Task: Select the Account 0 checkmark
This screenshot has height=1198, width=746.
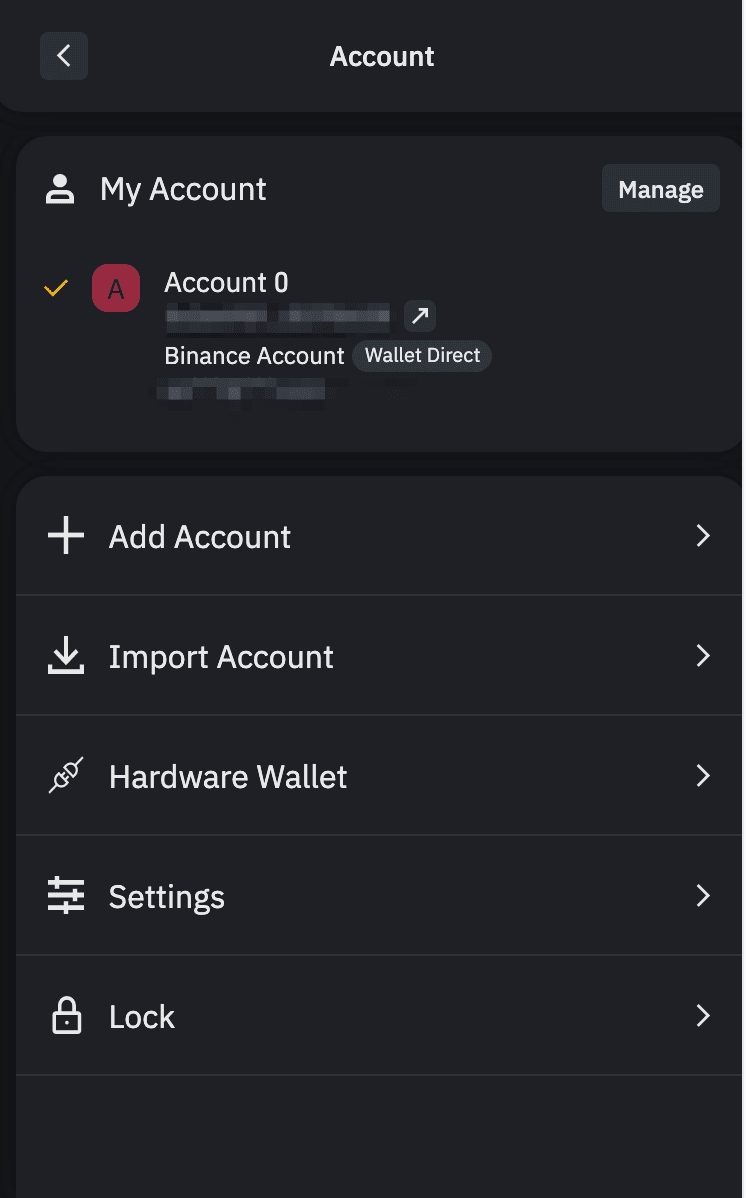Action: pos(56,289)
